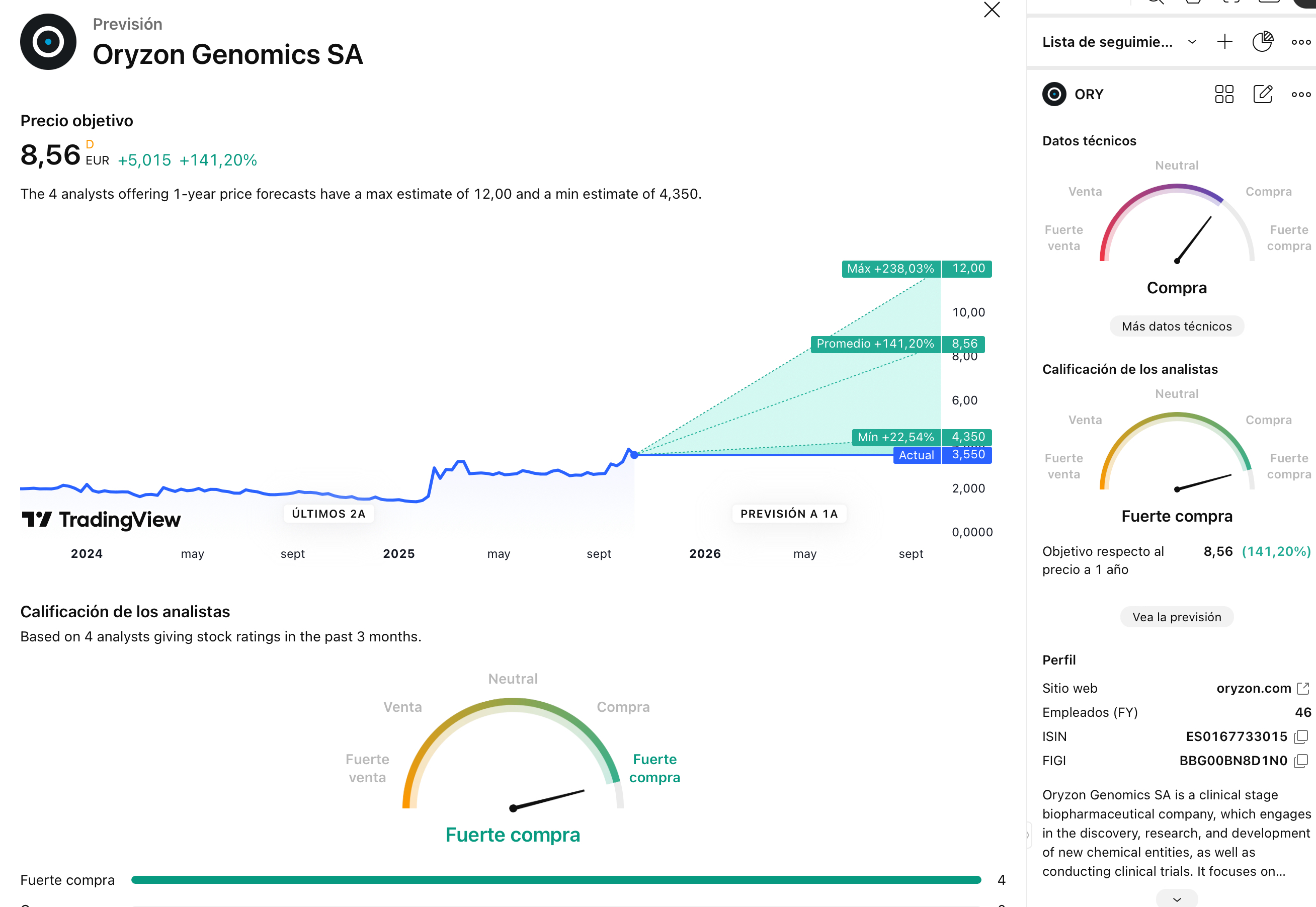Copy the FIGI code BBG00BN8D1N0

1301,761
